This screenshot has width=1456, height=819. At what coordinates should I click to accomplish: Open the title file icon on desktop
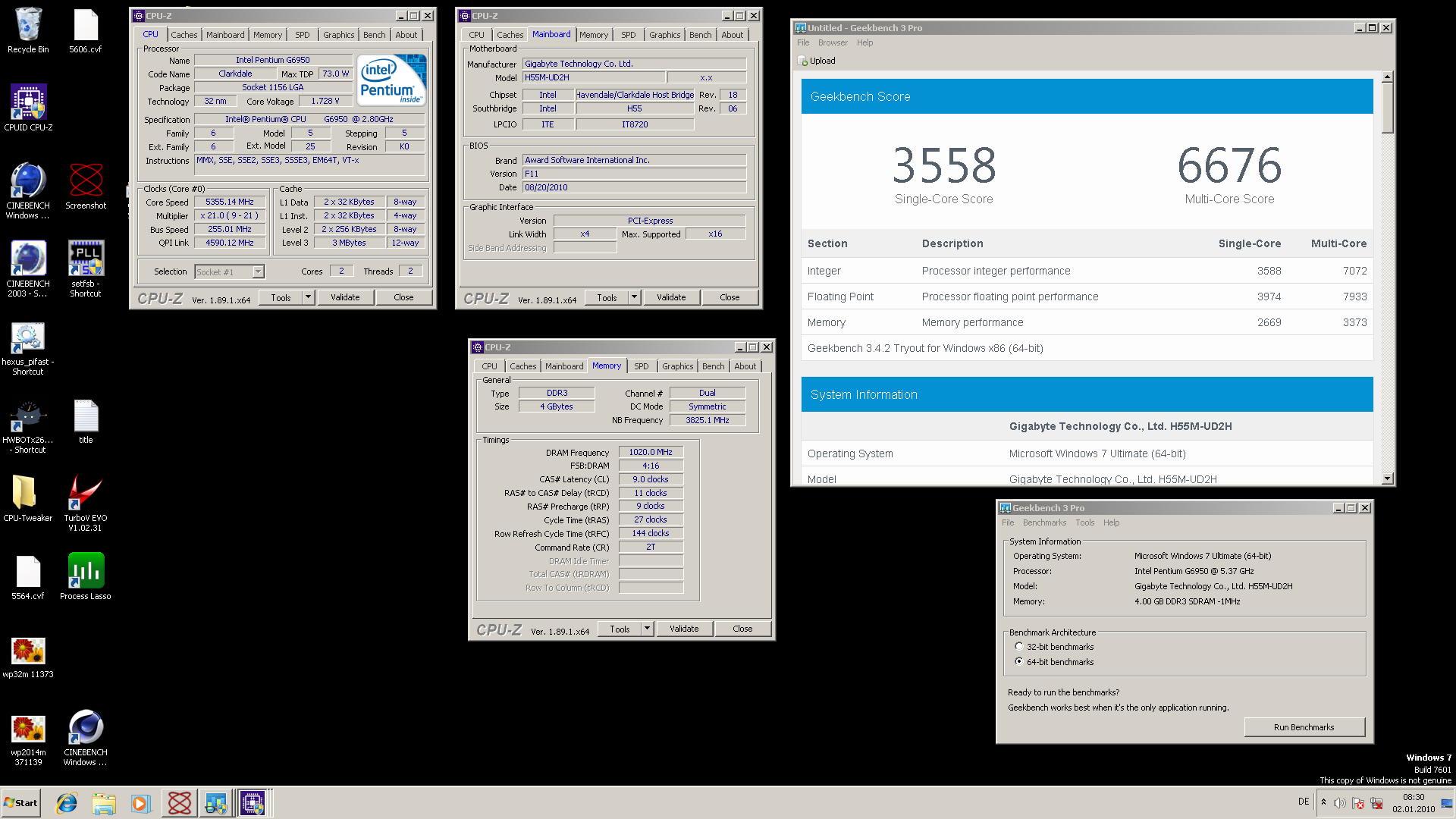point(86,422)
